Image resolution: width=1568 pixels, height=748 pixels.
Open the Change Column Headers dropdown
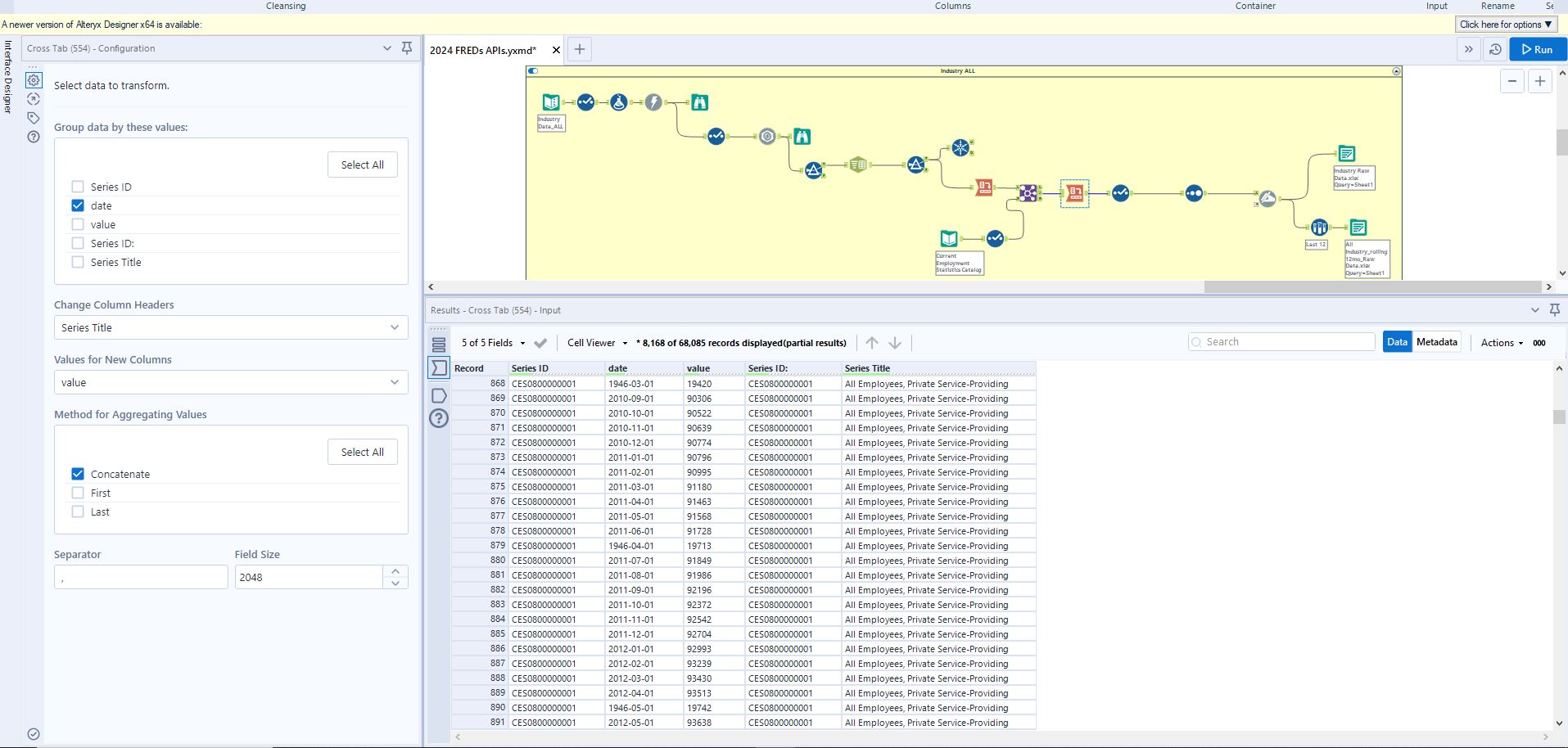(230, 327)
